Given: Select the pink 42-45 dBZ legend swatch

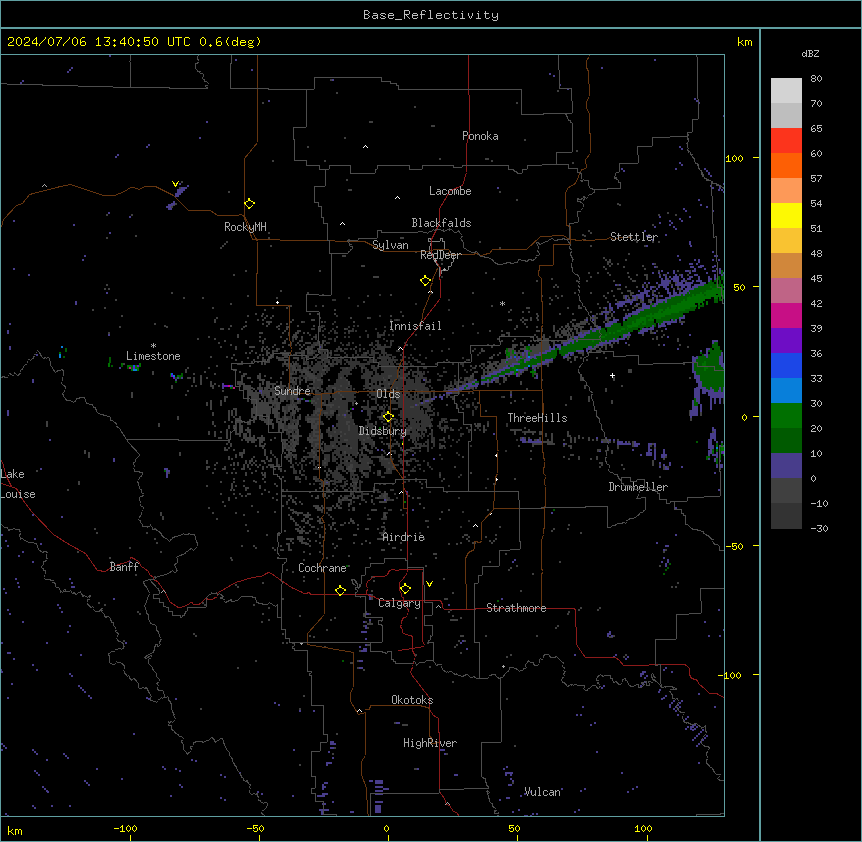Looking at the screenshot, I should click(786, 291).
